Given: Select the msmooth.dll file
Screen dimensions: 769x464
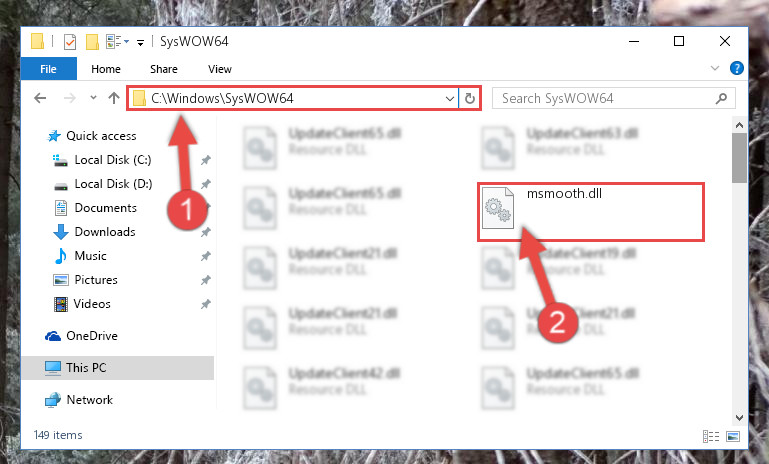Looking at the screenshot, I should (564, 209).
